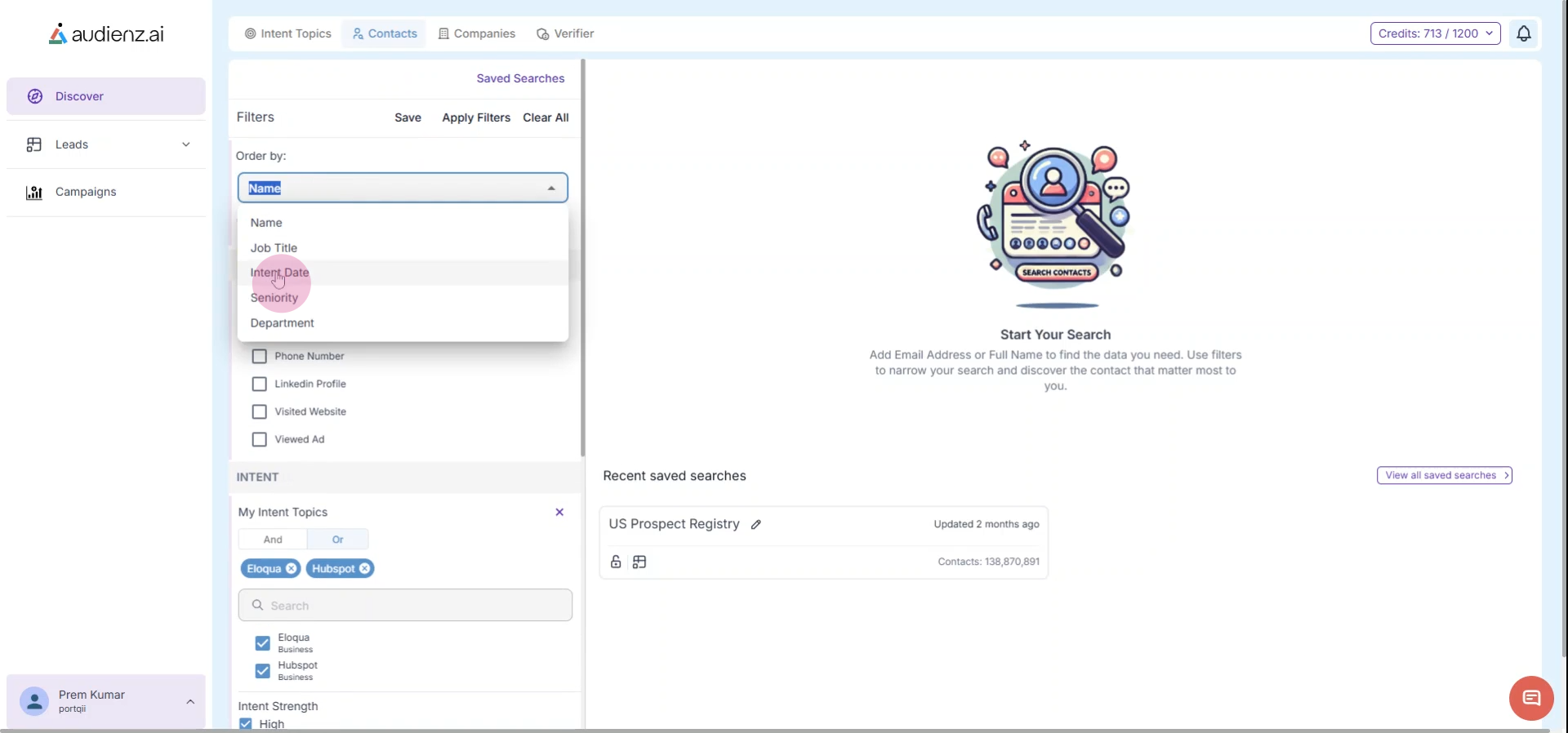Click the lock icon on saved search card
This screenshot has height=733, width=1568.
616,562
